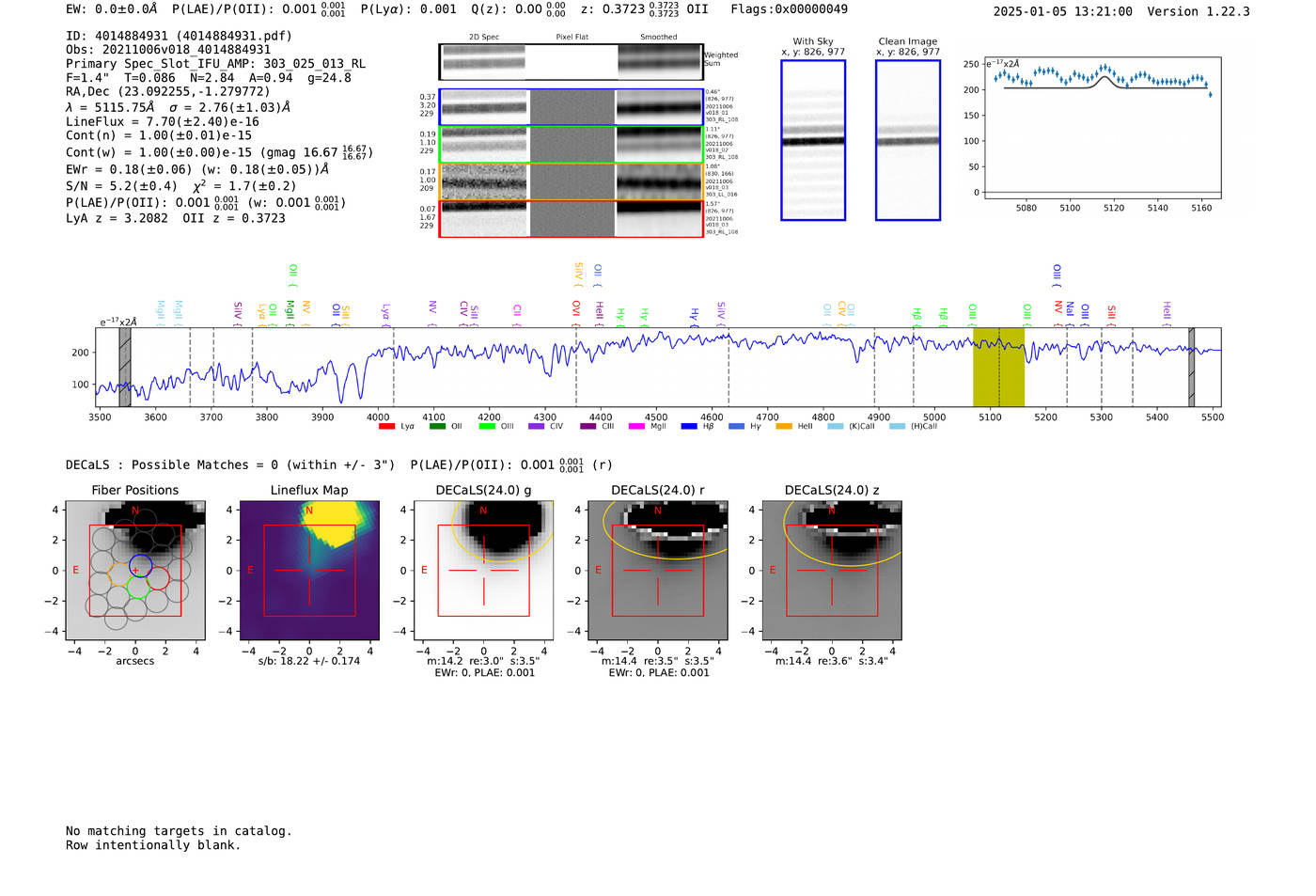Click the 'Obs: 20211006v018_4014884931' line
The image size is (1316, 896).
168,50
